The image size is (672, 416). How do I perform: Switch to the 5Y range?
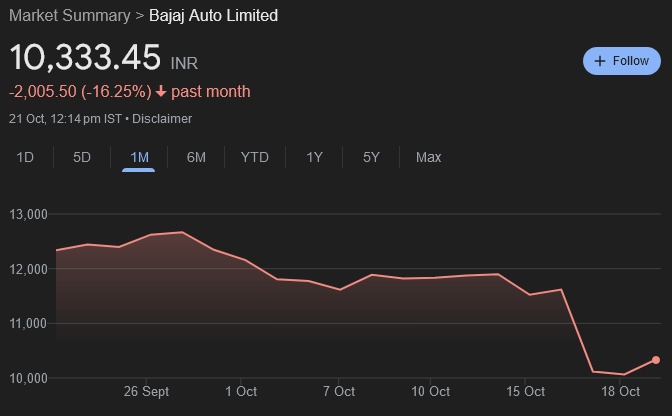tap(371, 157)
